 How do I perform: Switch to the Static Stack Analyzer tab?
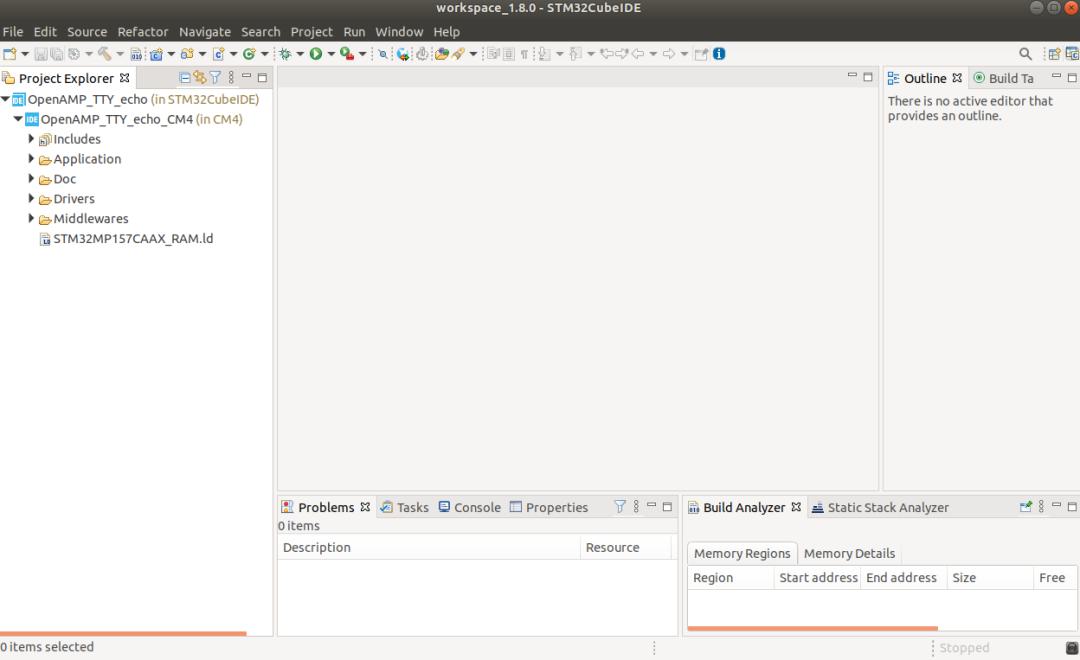(x=880, y=507)
